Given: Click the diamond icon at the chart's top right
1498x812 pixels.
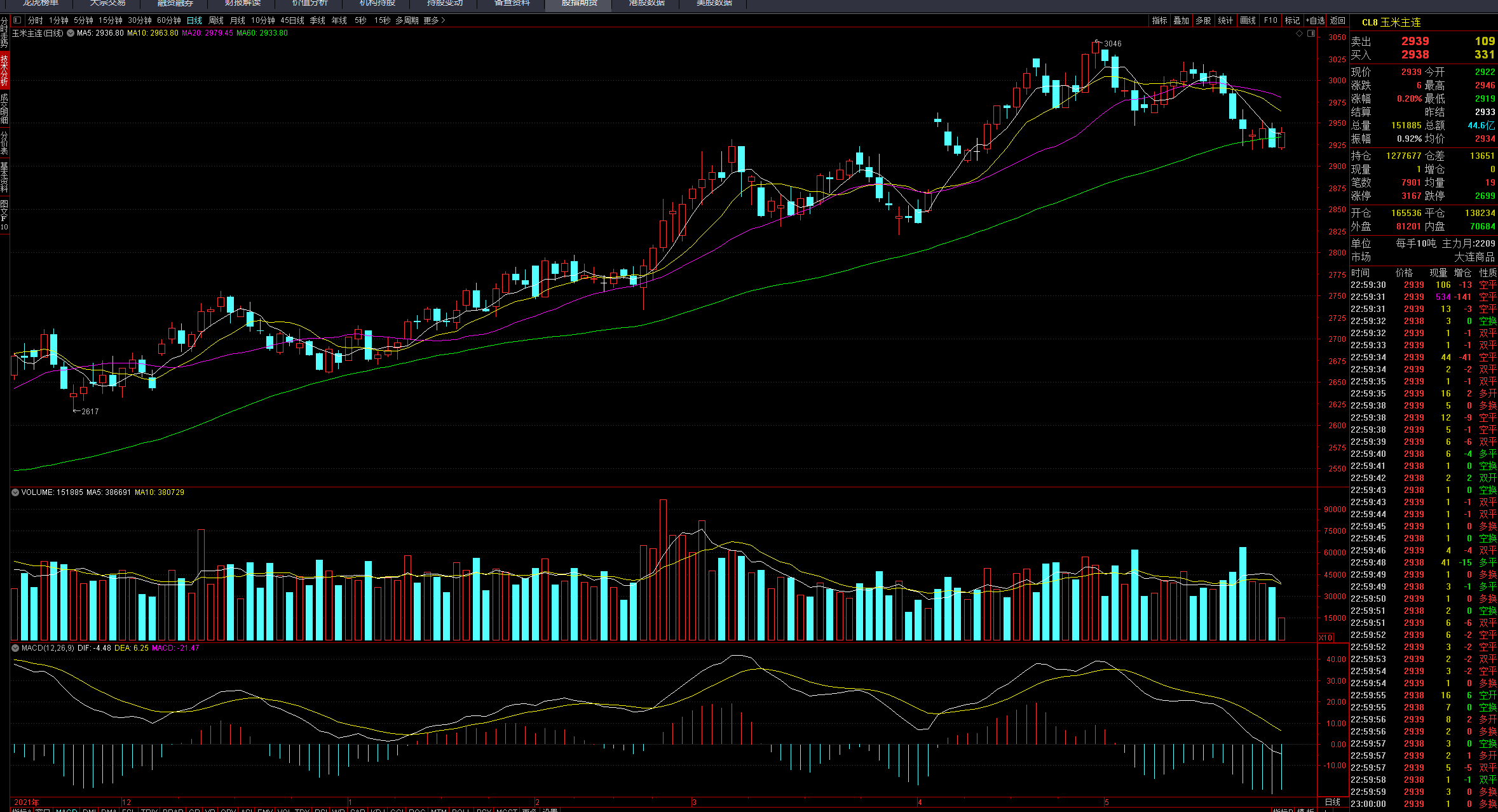Looking at the screenshot, I should [x=1299, y=34].
